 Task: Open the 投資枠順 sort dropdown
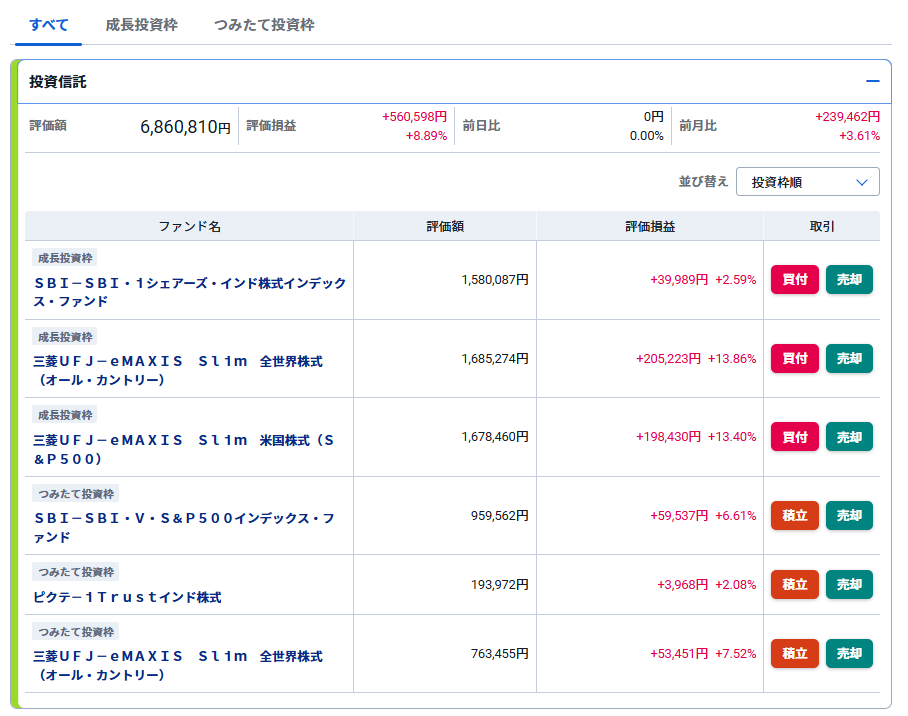click(807, 182)
